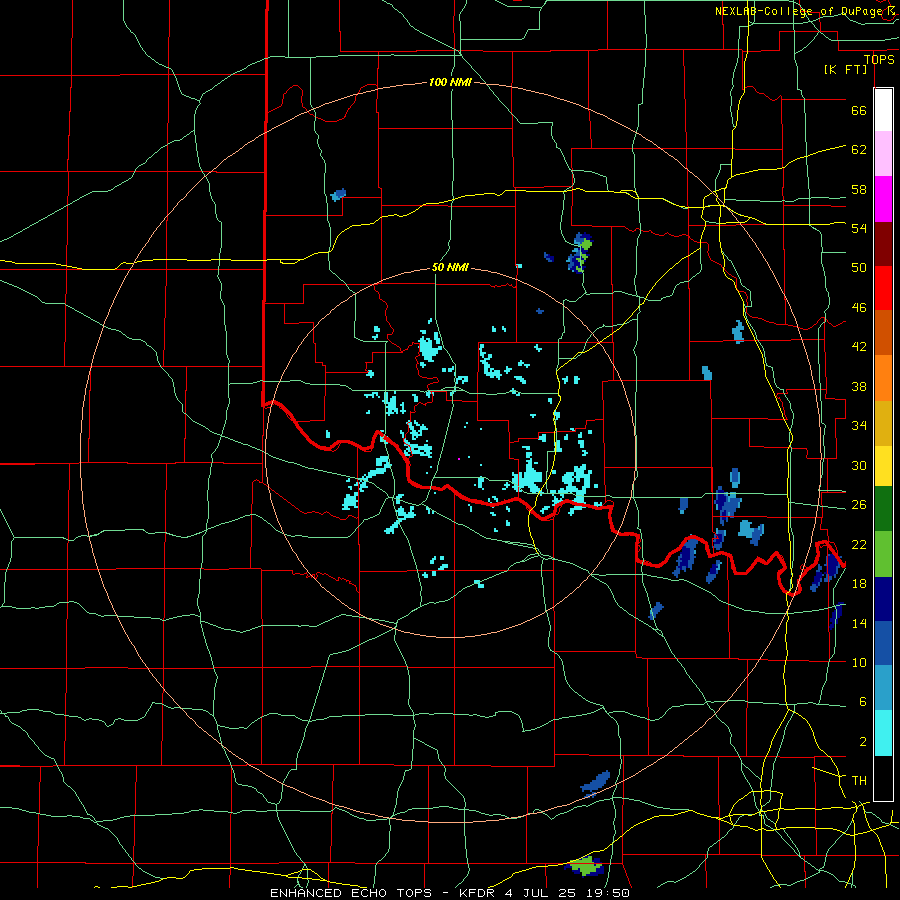Screen dimensions: 900x900
Task: Click the 58 scale value
Action: [859, 189]
